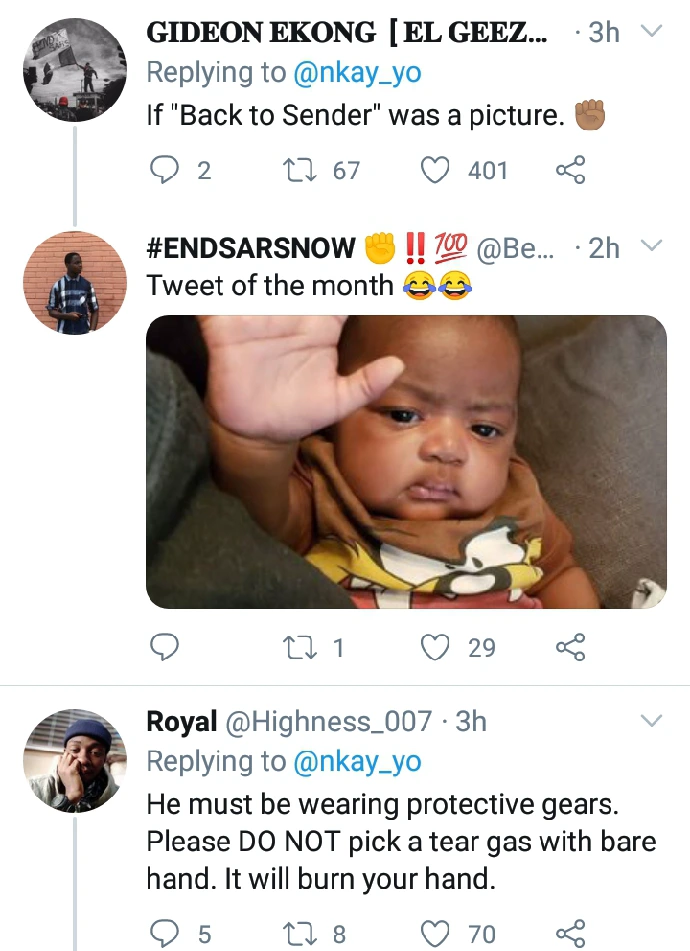Open the dropdown arrow on Royal's tweet
690x951 pixels.
(x=651, y=721)
